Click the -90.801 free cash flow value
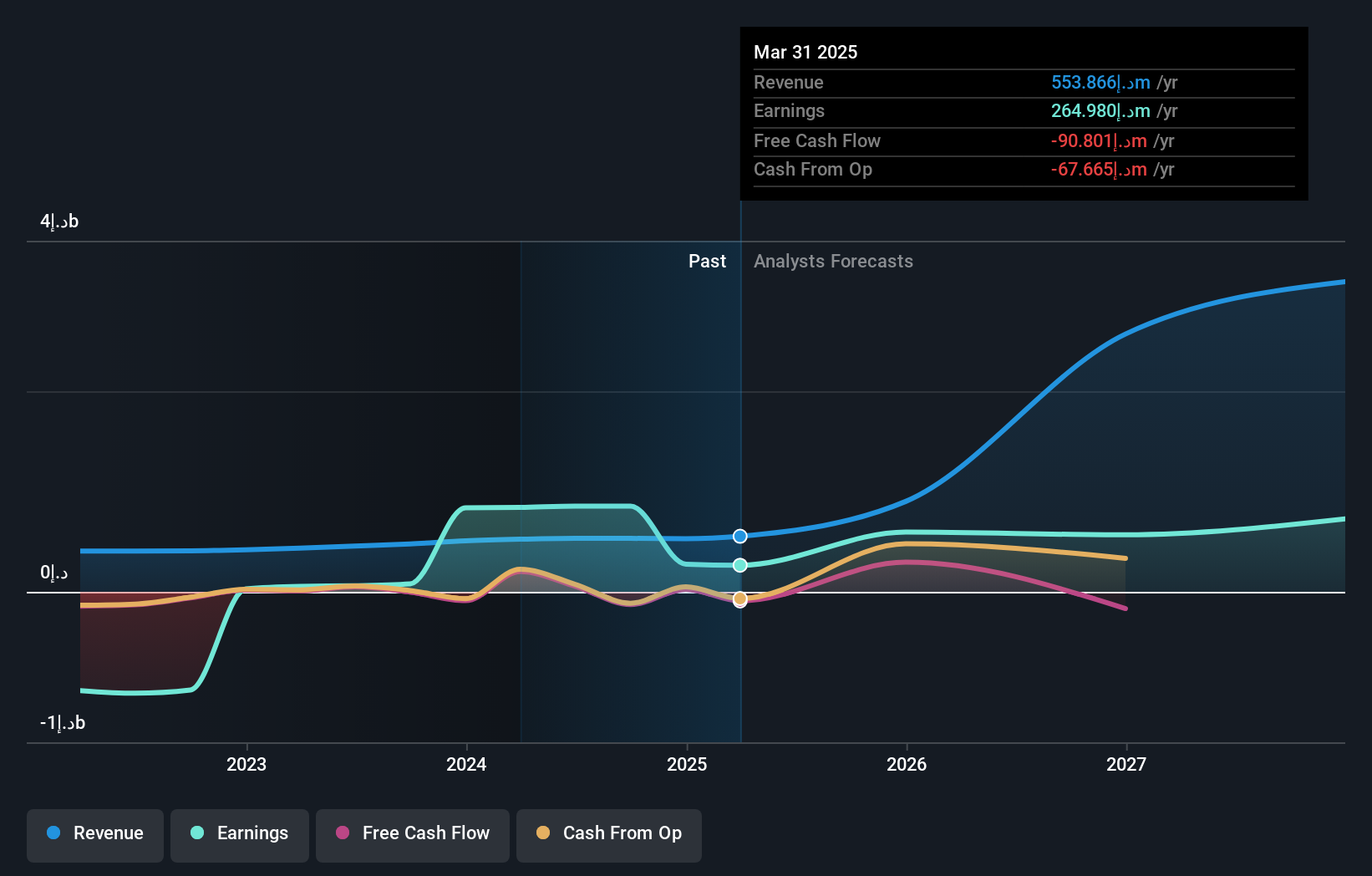Image resolution: width=1372 pixels, height=876 pixels. pos(1099,140)
